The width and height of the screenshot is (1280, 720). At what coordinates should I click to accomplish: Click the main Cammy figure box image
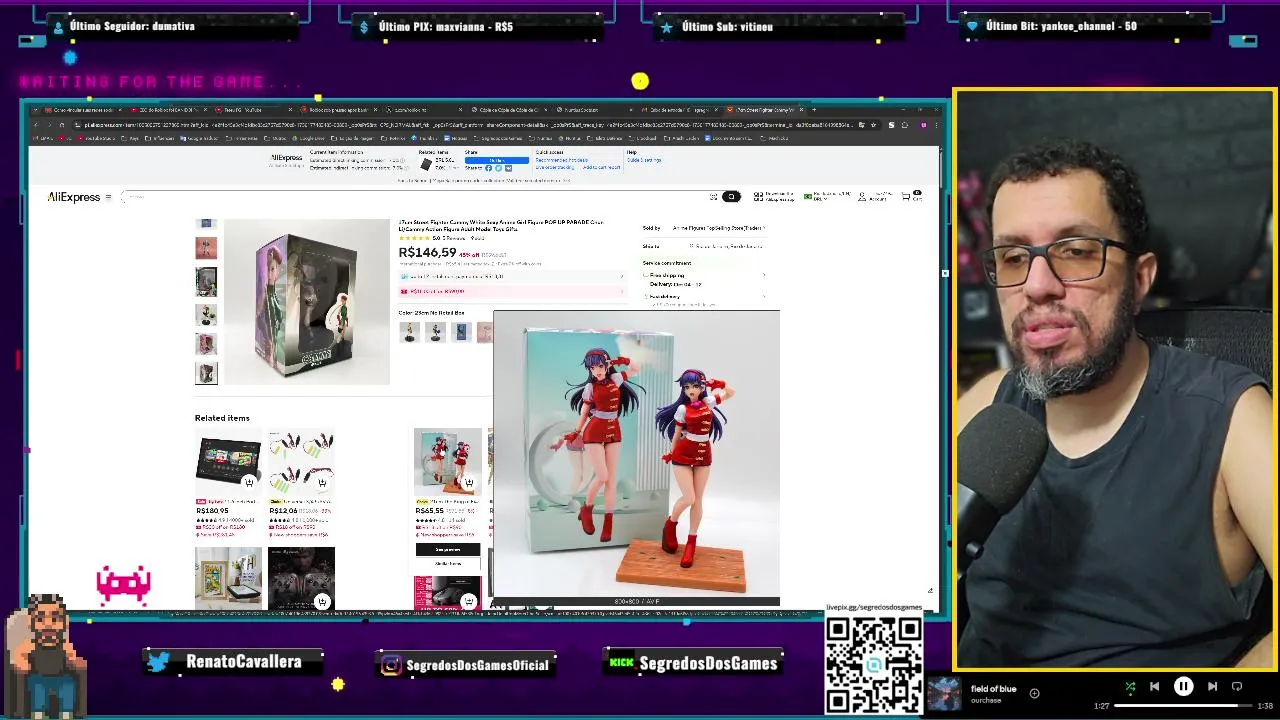[x=306, y=302]
